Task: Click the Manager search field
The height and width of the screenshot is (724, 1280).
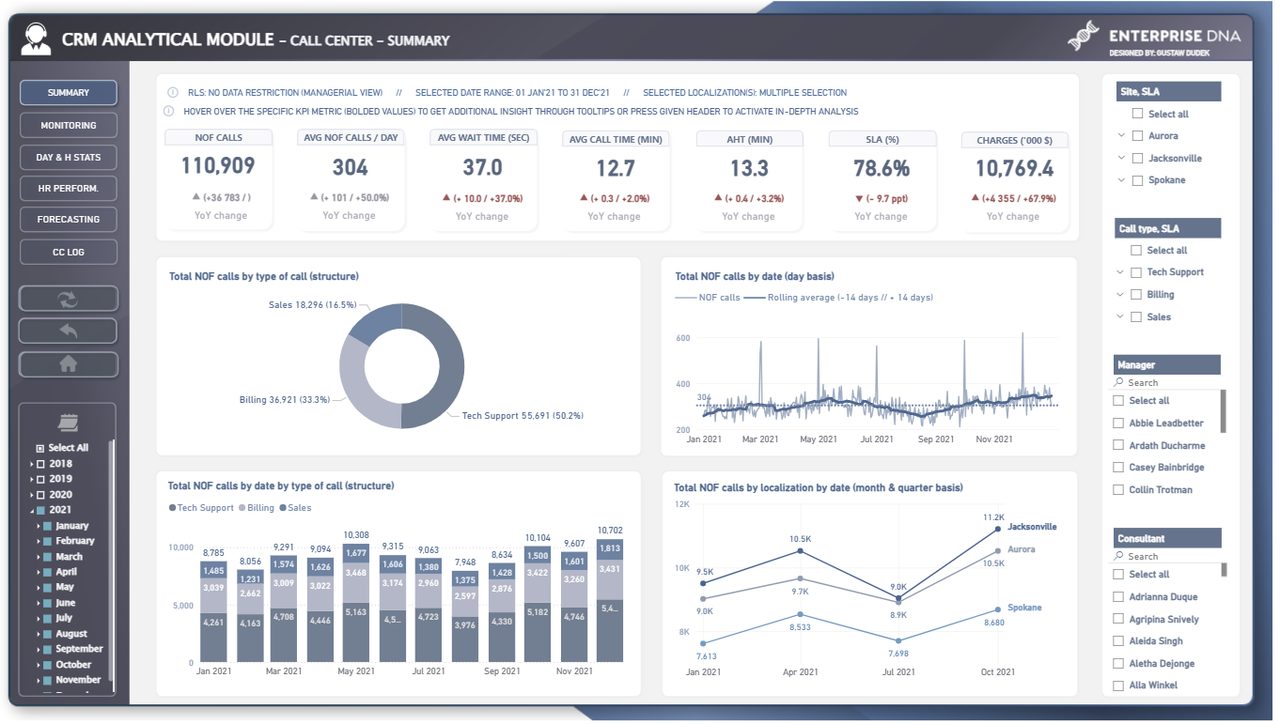Action: pos(1166,383)
